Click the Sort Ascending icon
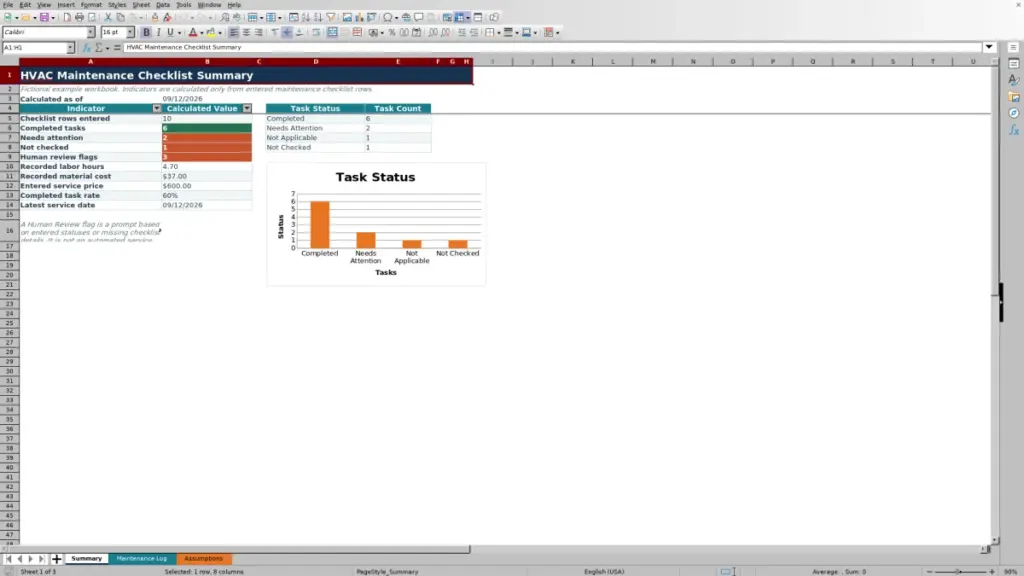This screenshot has width=1024, height=576. 306,18
